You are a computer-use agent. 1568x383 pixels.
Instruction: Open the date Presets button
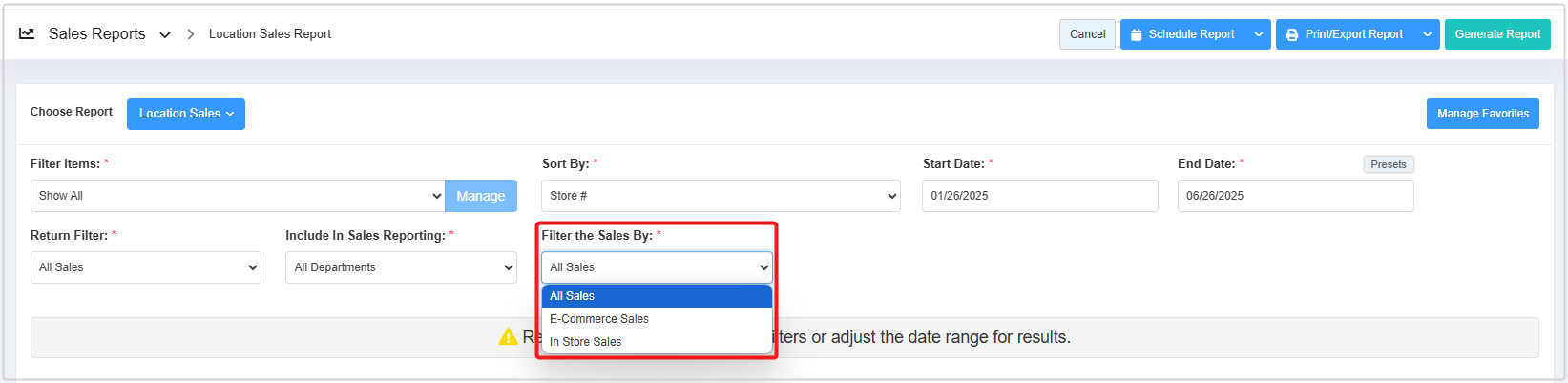click(x=1388, y=164)
